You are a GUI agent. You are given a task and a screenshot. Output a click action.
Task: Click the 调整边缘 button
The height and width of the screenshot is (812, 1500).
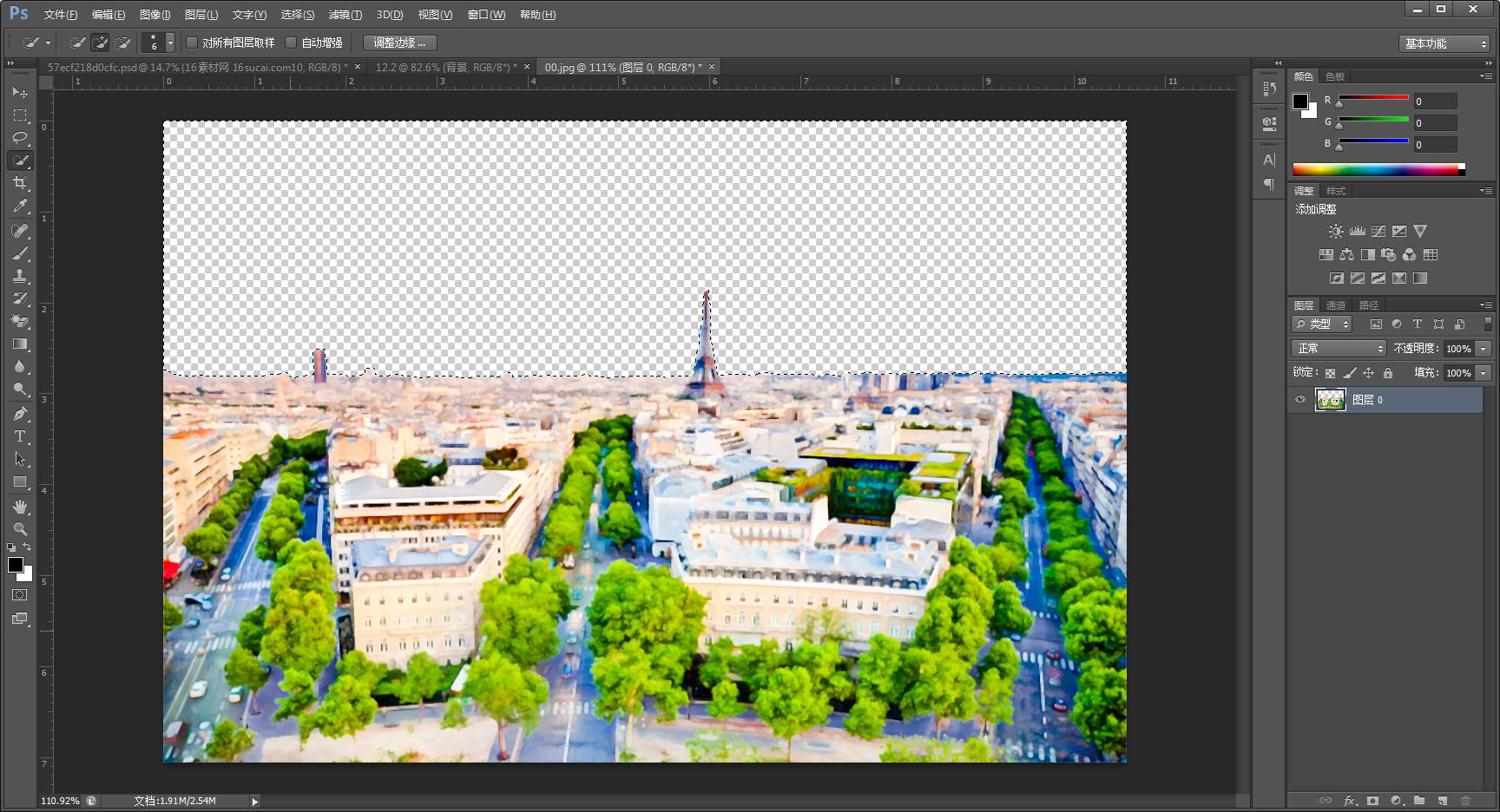[x=399, y=43]
